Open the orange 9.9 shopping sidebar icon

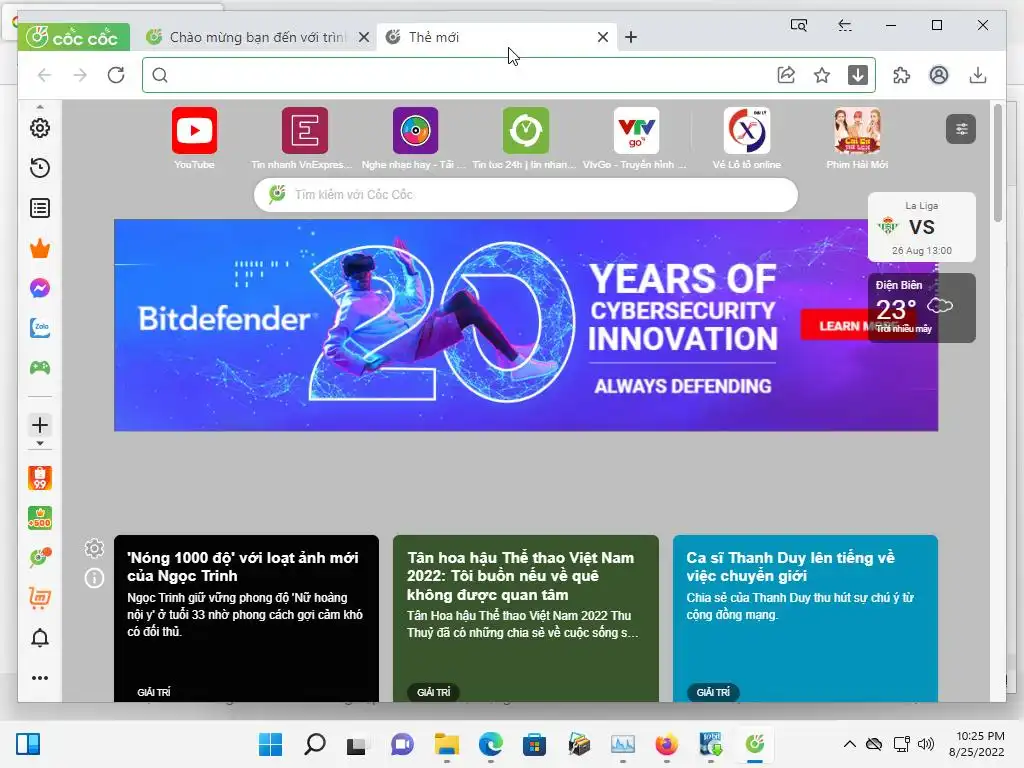[40, 478]
